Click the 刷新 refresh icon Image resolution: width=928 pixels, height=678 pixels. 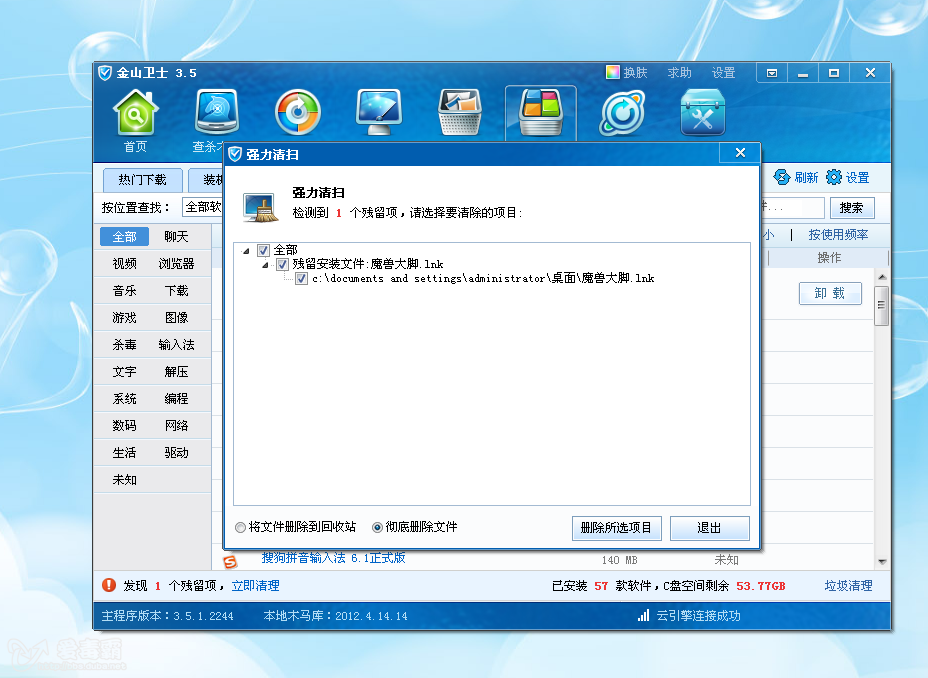pos(782,177)
